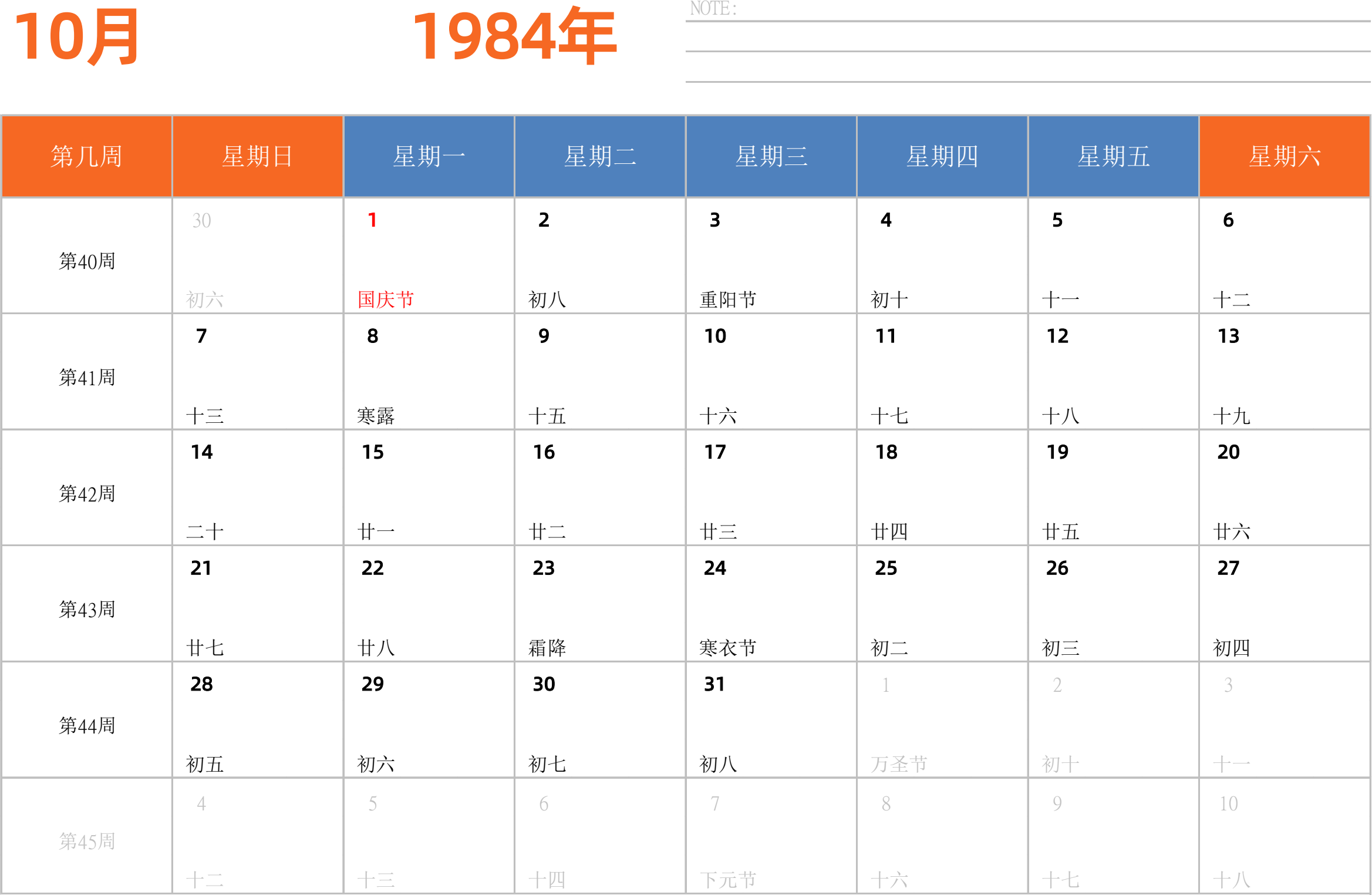Screen dimensions: 1372x895
Task: Click the 霜降 solar term label
Action: (x=547, y=648)
